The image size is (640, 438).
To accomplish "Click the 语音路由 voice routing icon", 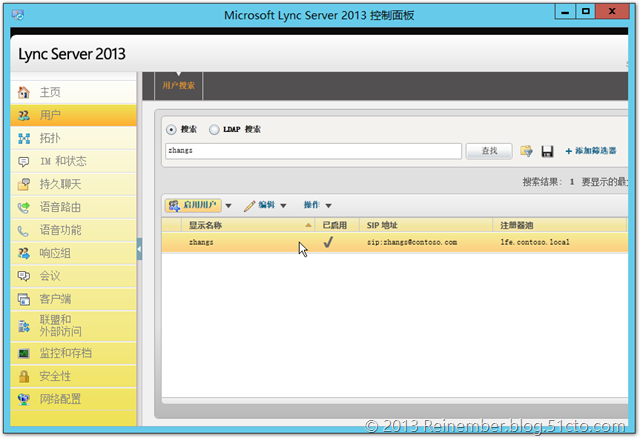I will tap(23, 207).
